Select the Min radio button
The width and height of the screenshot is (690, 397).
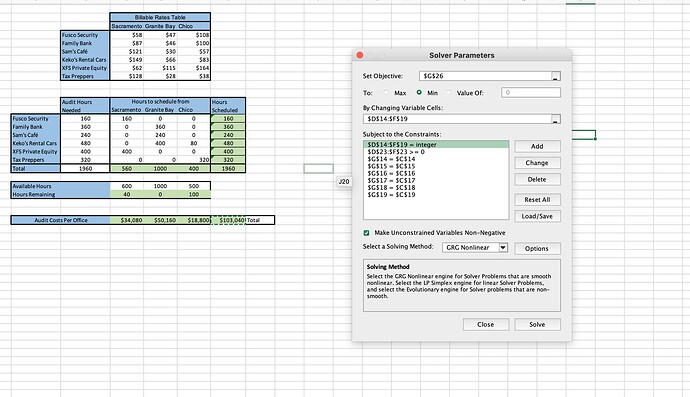pos(419,92)
